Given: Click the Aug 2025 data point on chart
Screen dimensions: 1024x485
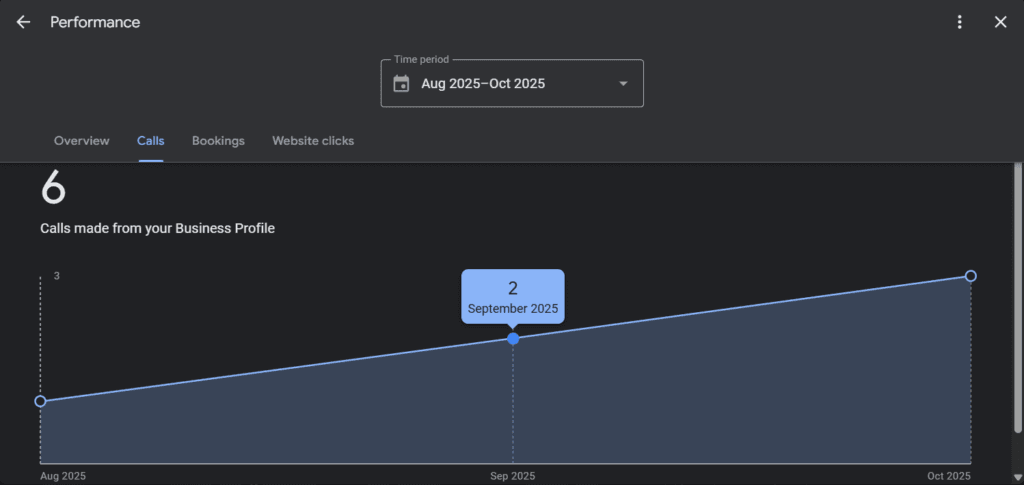Looking at the screenshot, I should click(x=40, y=401).
